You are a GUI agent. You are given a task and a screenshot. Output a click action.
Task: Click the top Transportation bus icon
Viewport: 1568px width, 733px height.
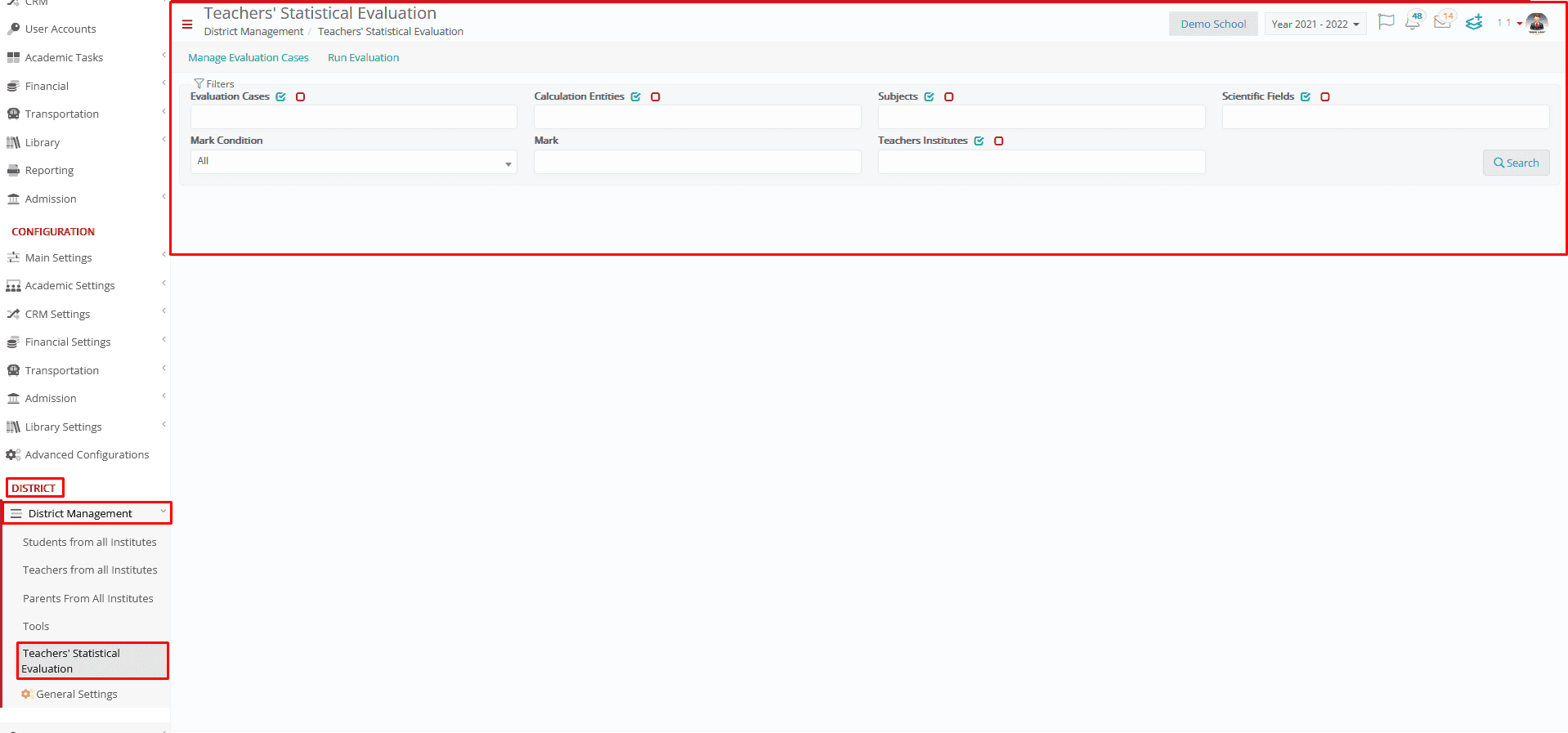pos(13,114)
